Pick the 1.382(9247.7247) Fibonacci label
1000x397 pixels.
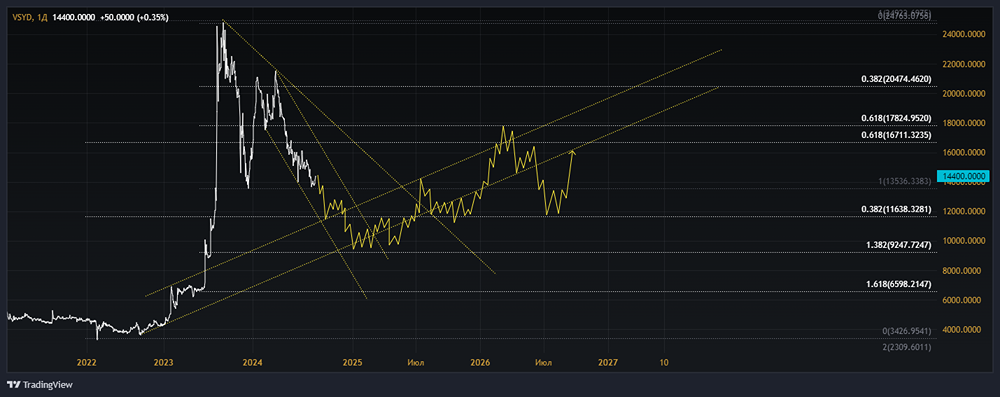898,245
